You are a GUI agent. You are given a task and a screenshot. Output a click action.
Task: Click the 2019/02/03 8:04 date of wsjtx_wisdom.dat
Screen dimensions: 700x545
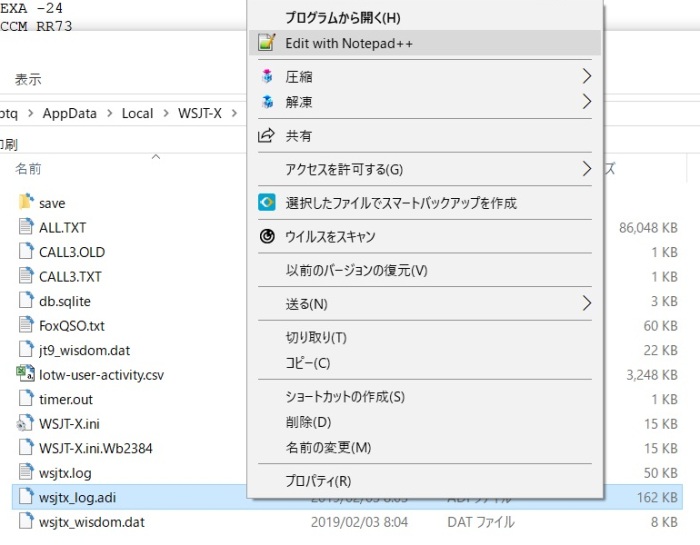point(359,522)
